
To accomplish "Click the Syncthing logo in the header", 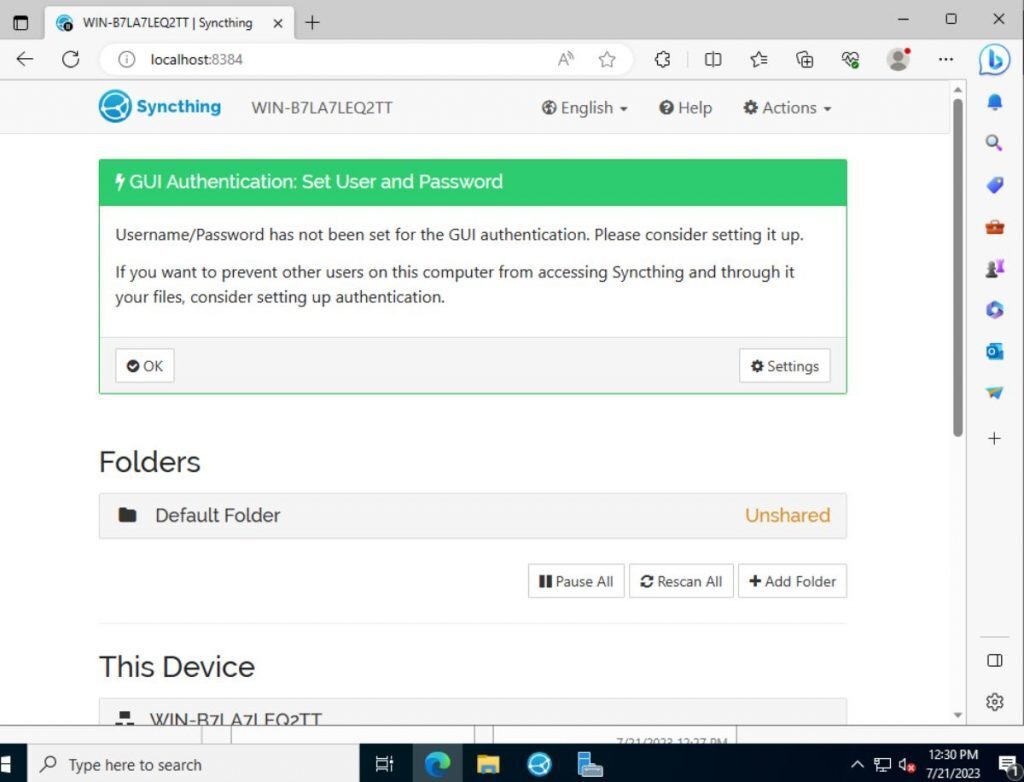I will 160,106.
